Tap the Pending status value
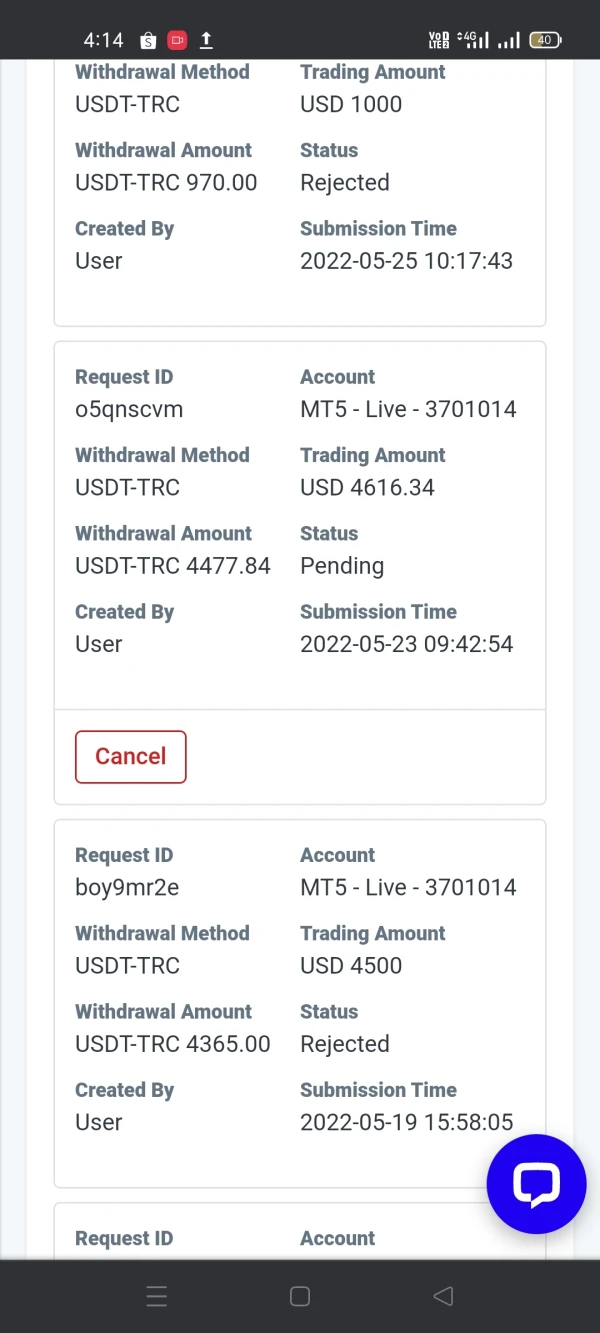Image resolution: width=600 pixels, height=1333 pixels. click(x=341, y=566)
